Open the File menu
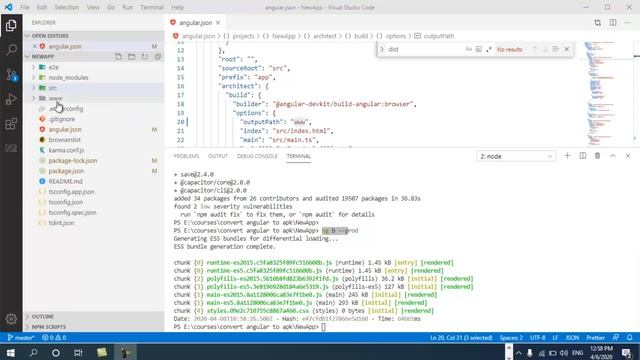 (24, 7)
